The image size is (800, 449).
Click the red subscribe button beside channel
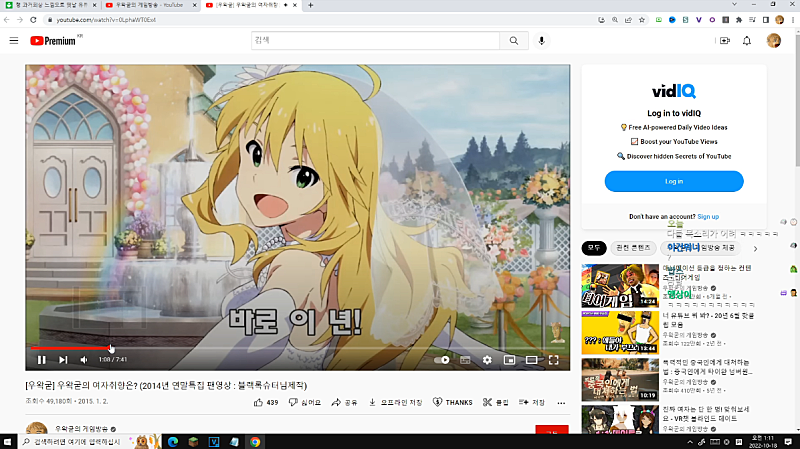click(x=552, y=430)
